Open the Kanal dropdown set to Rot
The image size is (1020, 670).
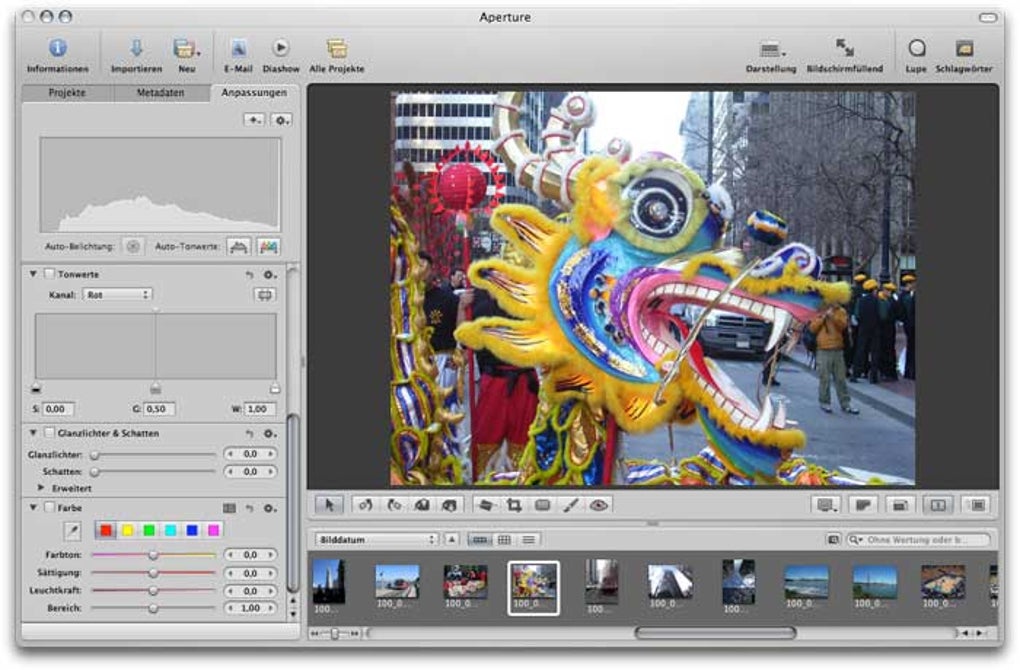(117, 295)
